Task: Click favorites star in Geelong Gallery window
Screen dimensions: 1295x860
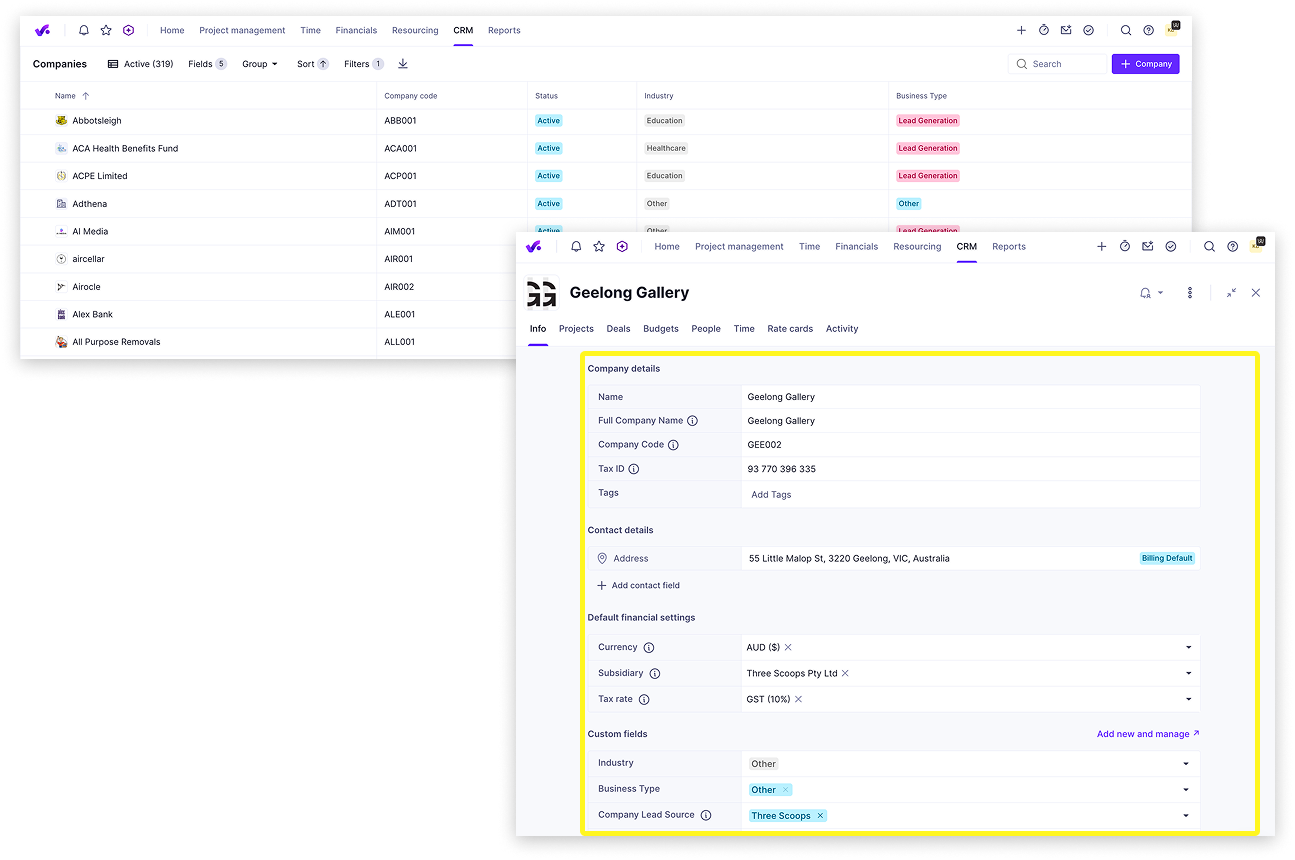Action: click(x=599, y=246)
